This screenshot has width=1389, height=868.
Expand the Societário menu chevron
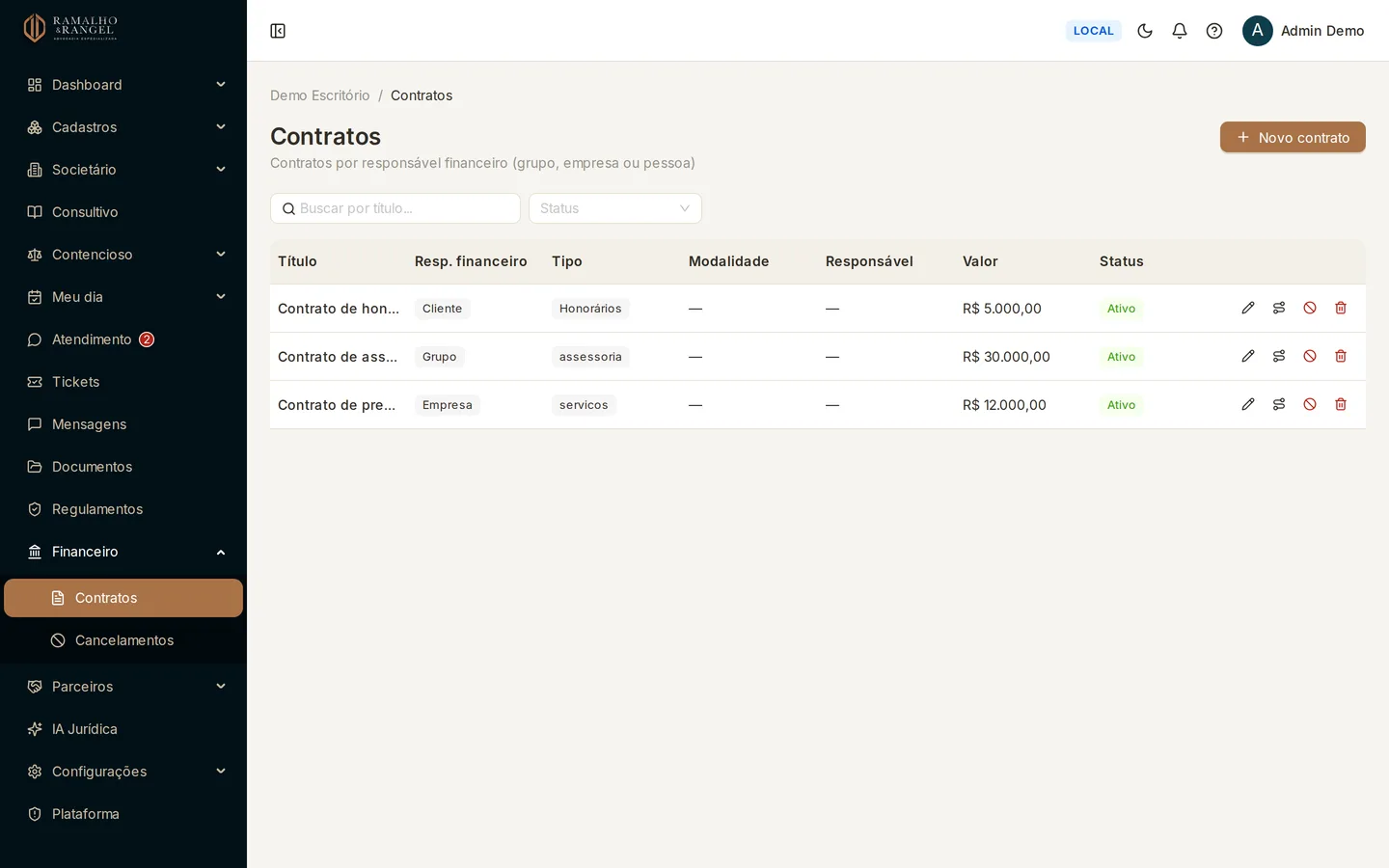(x=221, y=170)
